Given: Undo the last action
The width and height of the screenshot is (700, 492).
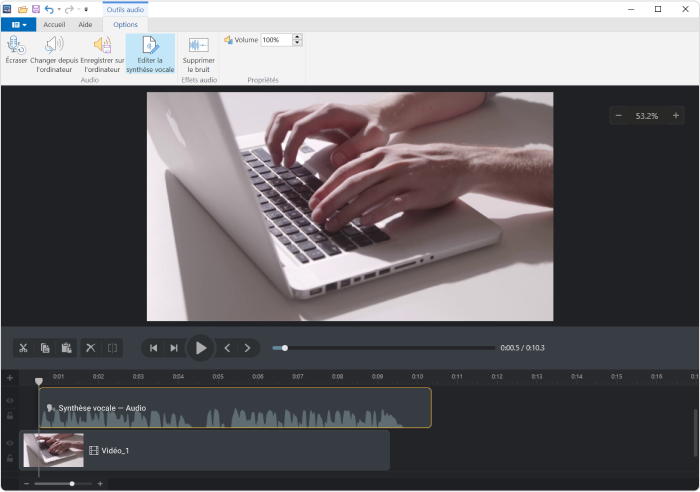Looking at the screenshot, I should point(49,9).
